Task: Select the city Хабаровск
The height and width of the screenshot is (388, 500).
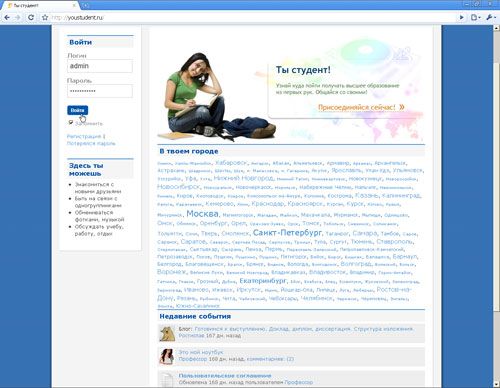Action: pyautogui.click(x=231, y=163)
